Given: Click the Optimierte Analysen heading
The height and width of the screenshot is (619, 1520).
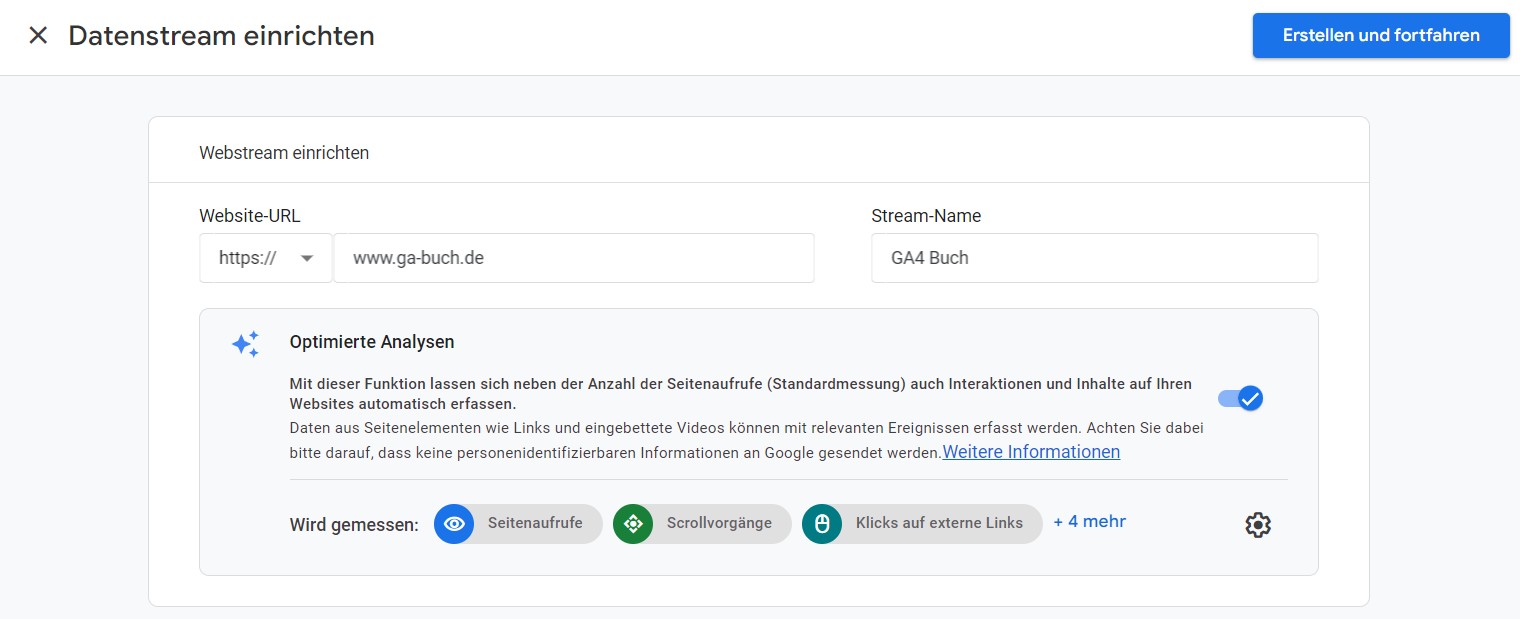Looking at the screenshot, I should pyautogui.click(x=372, y=342).
